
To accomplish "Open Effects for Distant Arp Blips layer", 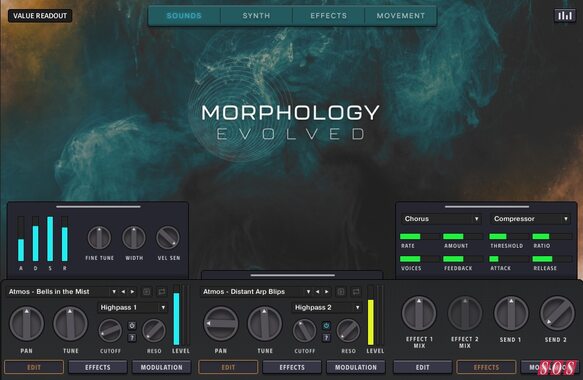I will point(292,367).
